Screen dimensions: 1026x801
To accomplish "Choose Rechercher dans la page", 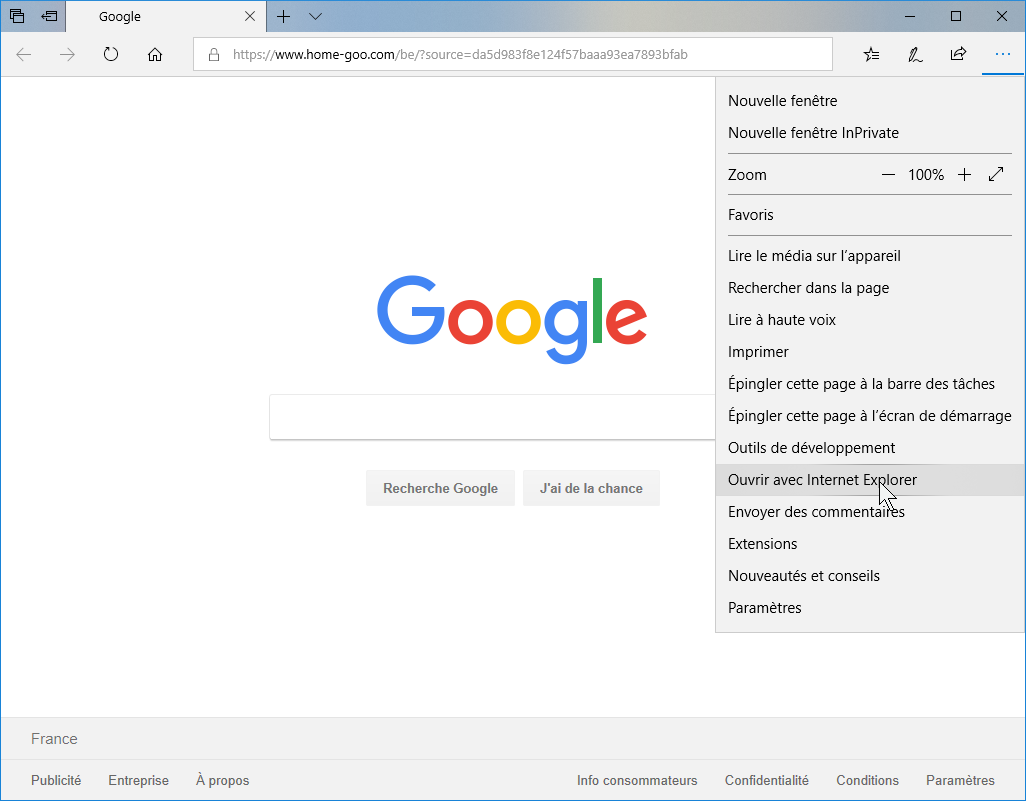I will pos(870,288).
